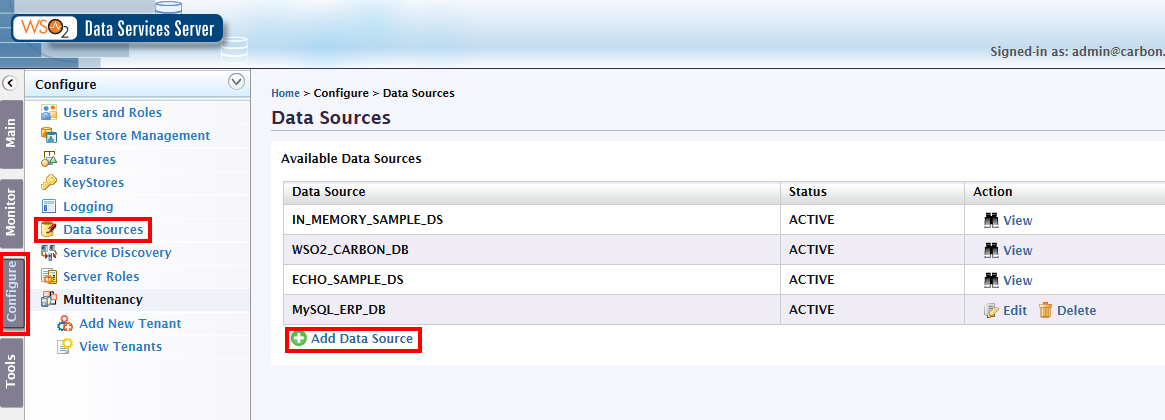The image size is (1165, 420).
Task: Select the MySQL_ERP_DB name cell
Action: coord(531,310)
